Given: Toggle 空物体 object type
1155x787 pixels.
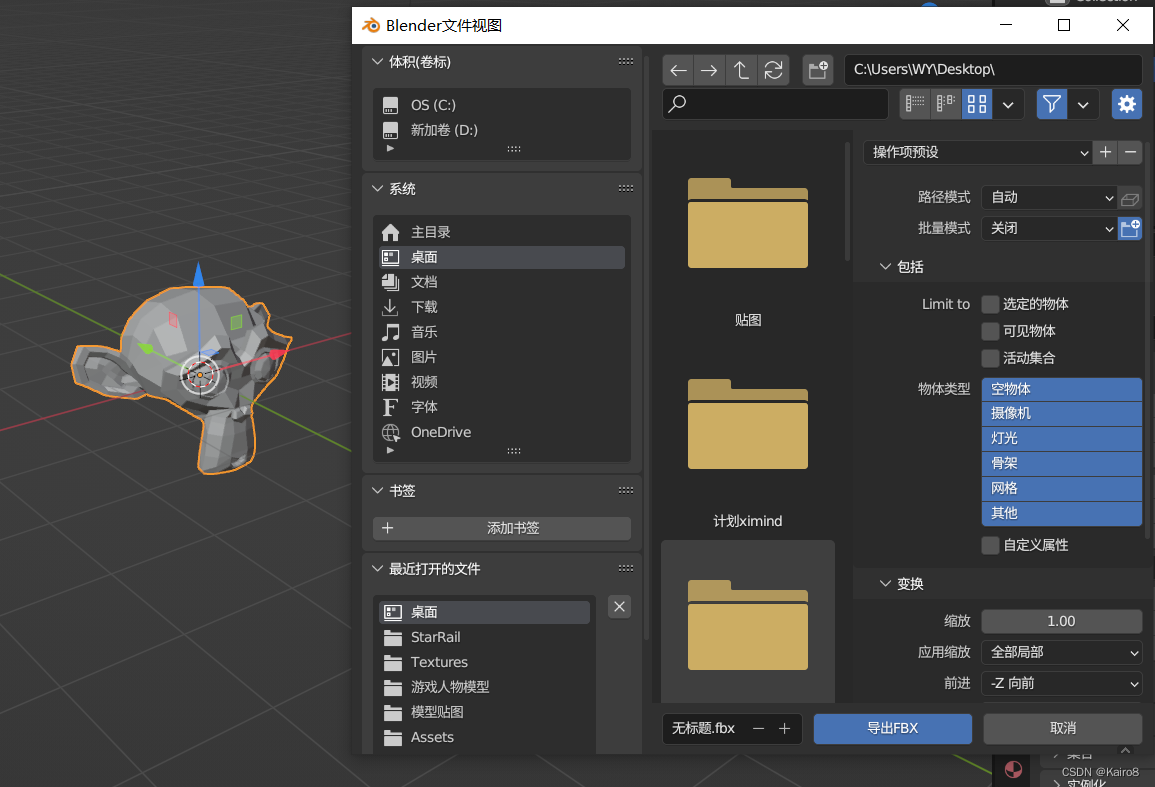Looking at the screenshot, I should pos(1061,389).
